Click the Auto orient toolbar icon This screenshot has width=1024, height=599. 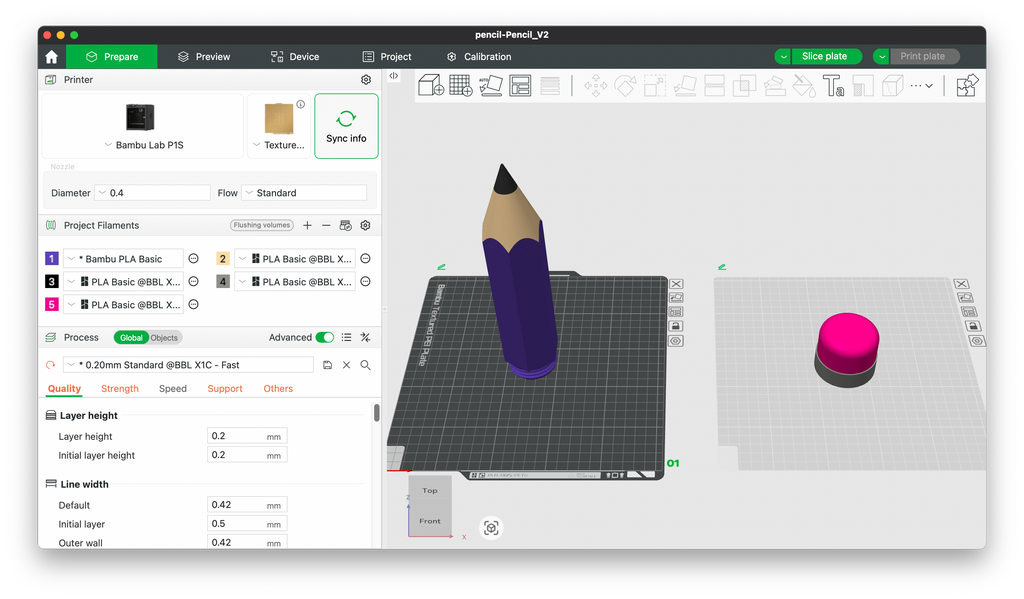(x=490, y=86)
